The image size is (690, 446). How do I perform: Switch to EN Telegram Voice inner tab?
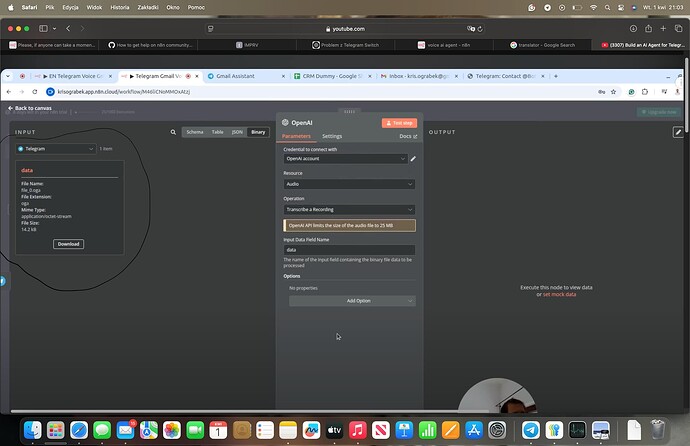(x=74, y=76)
